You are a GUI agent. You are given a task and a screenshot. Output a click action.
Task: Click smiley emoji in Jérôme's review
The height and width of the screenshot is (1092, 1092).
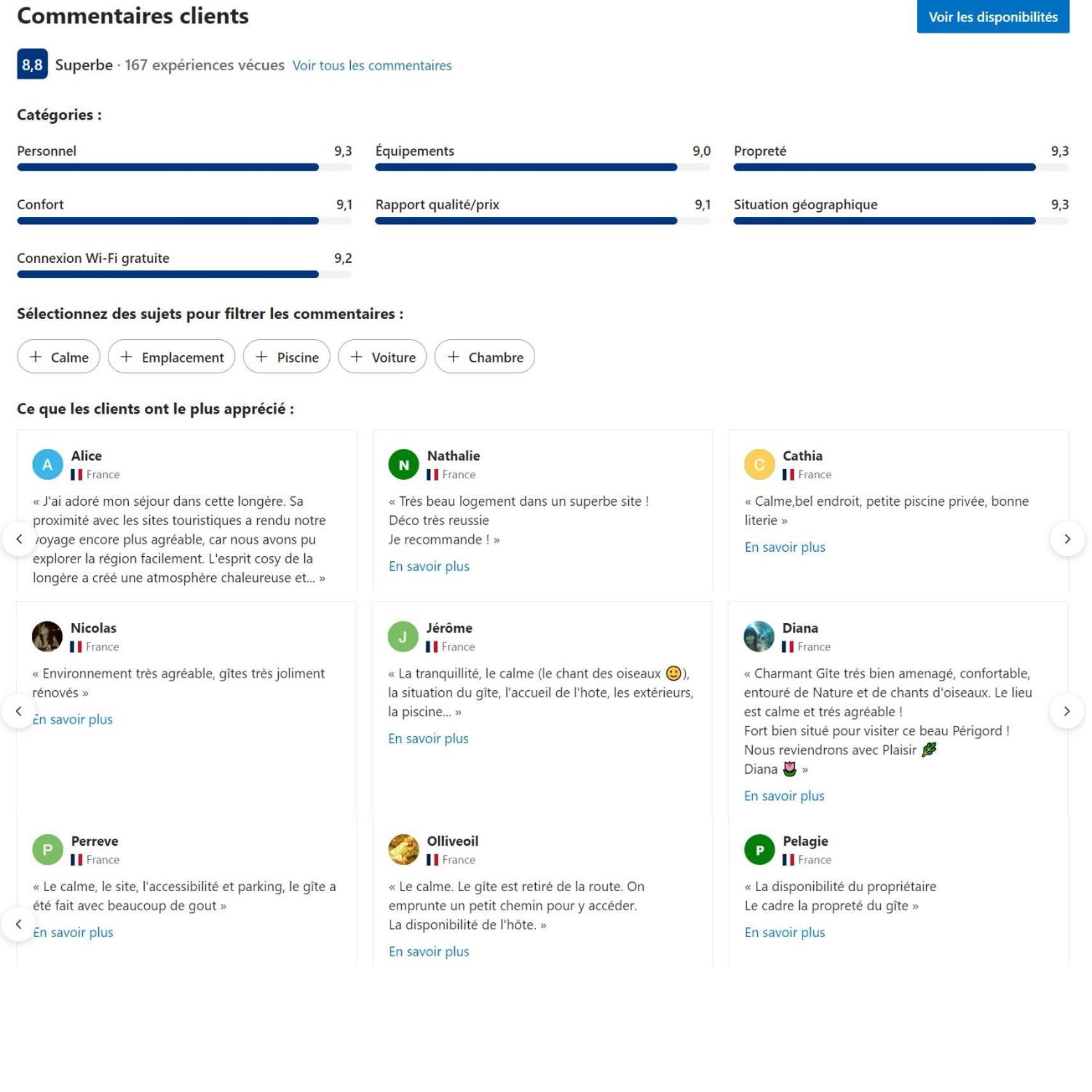coord(674,673)
